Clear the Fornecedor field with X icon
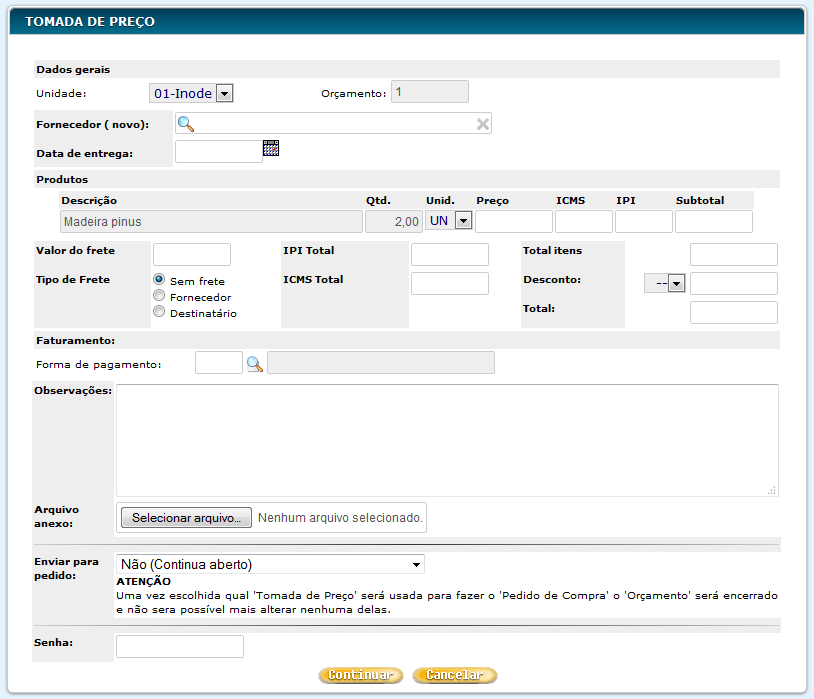 point(482,123)
